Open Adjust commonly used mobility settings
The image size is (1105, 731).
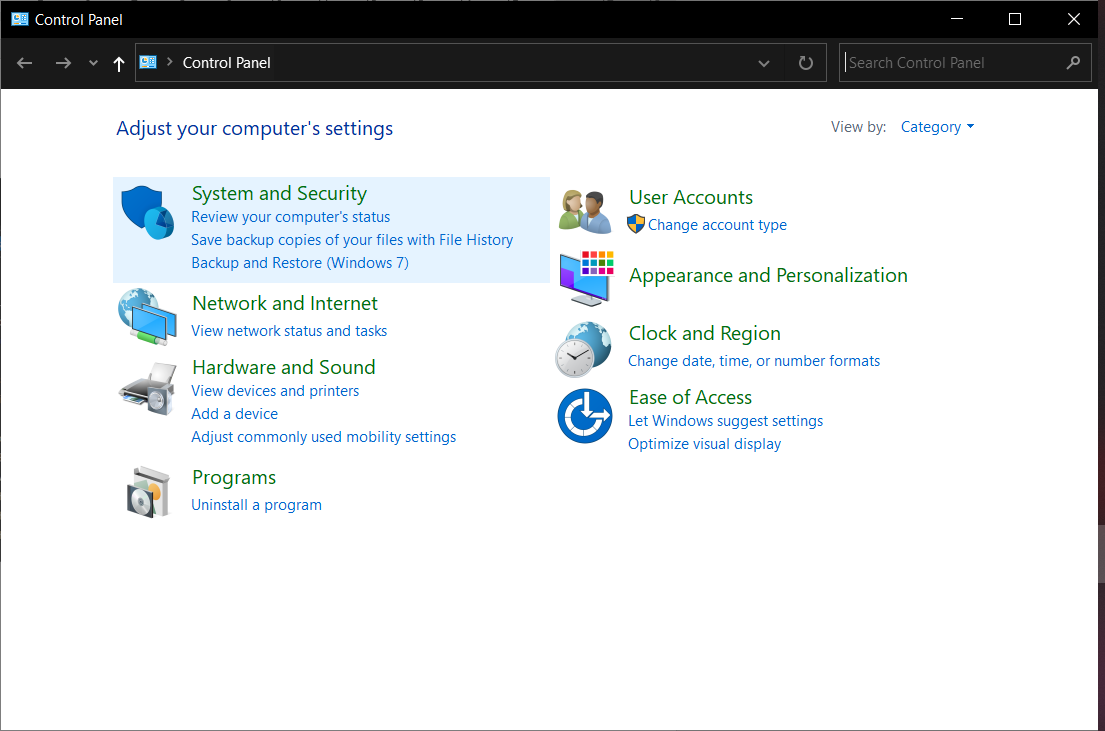323,437
